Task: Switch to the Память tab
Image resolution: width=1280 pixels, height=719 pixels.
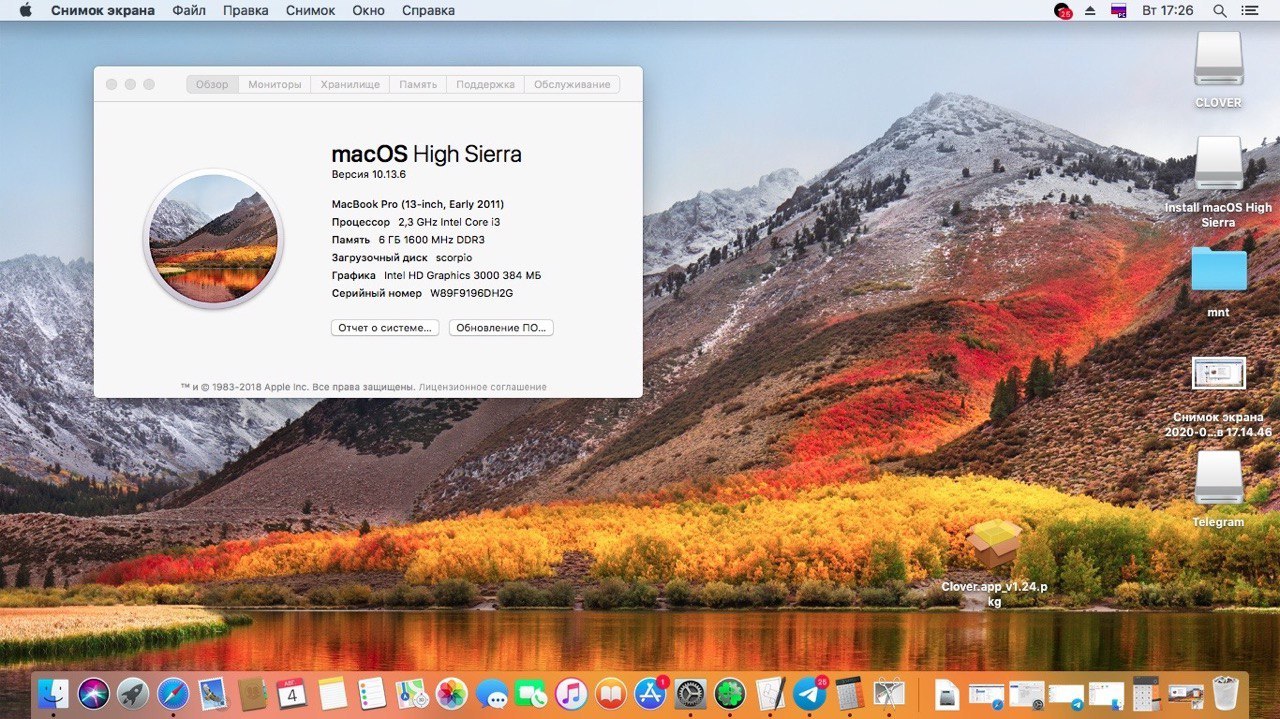Action: pos(418,85)
